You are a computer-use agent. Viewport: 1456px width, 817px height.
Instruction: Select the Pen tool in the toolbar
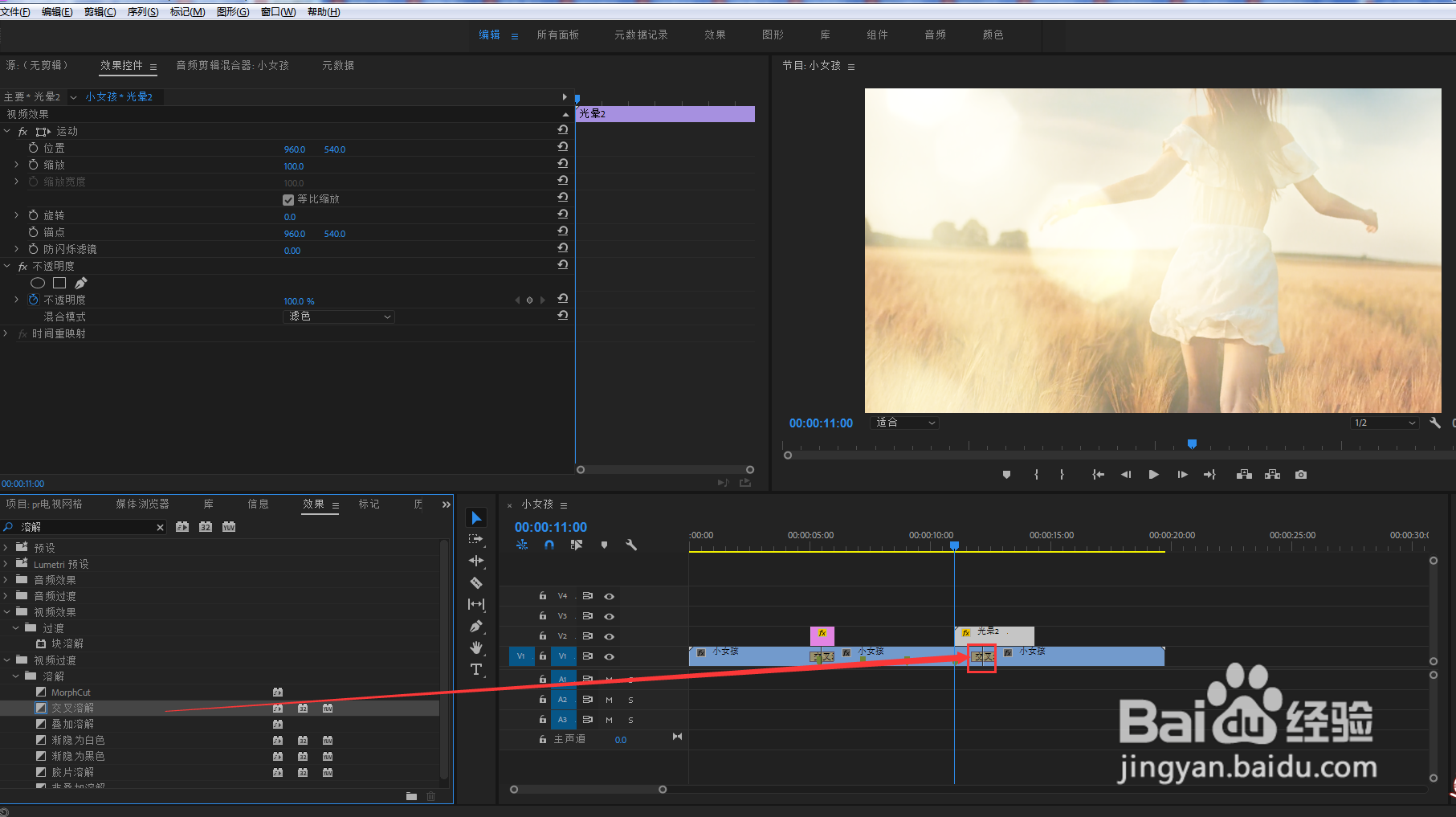point(476,626)
